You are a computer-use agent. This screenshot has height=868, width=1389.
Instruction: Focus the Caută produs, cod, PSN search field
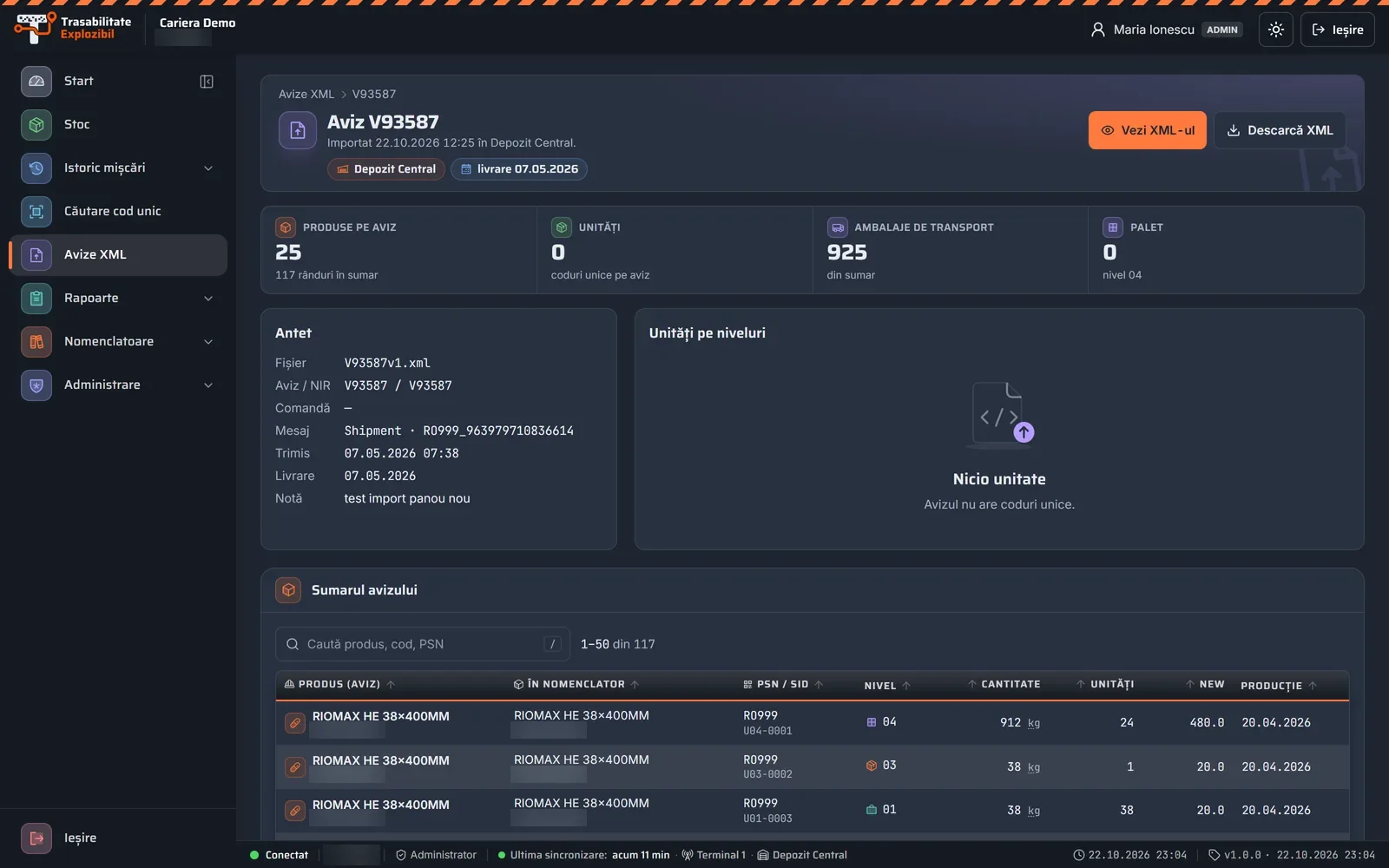click(423, 644)
